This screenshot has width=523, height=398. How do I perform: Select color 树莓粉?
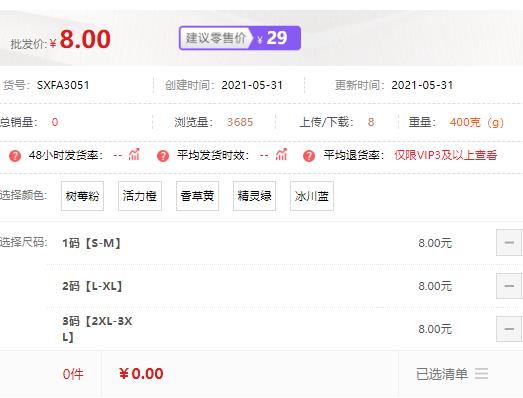pyautogui.click(x=82, y=196)
